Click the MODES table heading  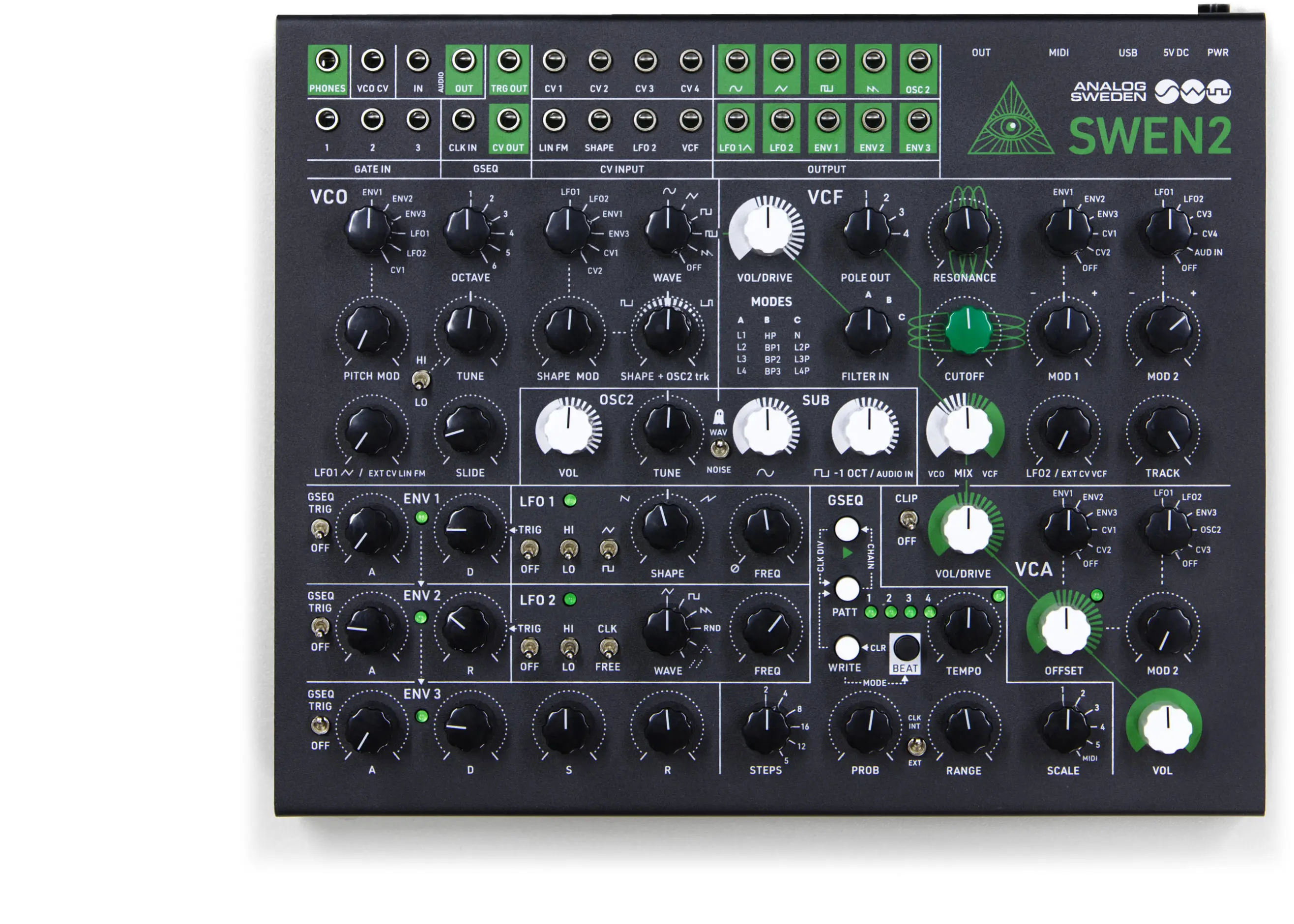[771, 302]
